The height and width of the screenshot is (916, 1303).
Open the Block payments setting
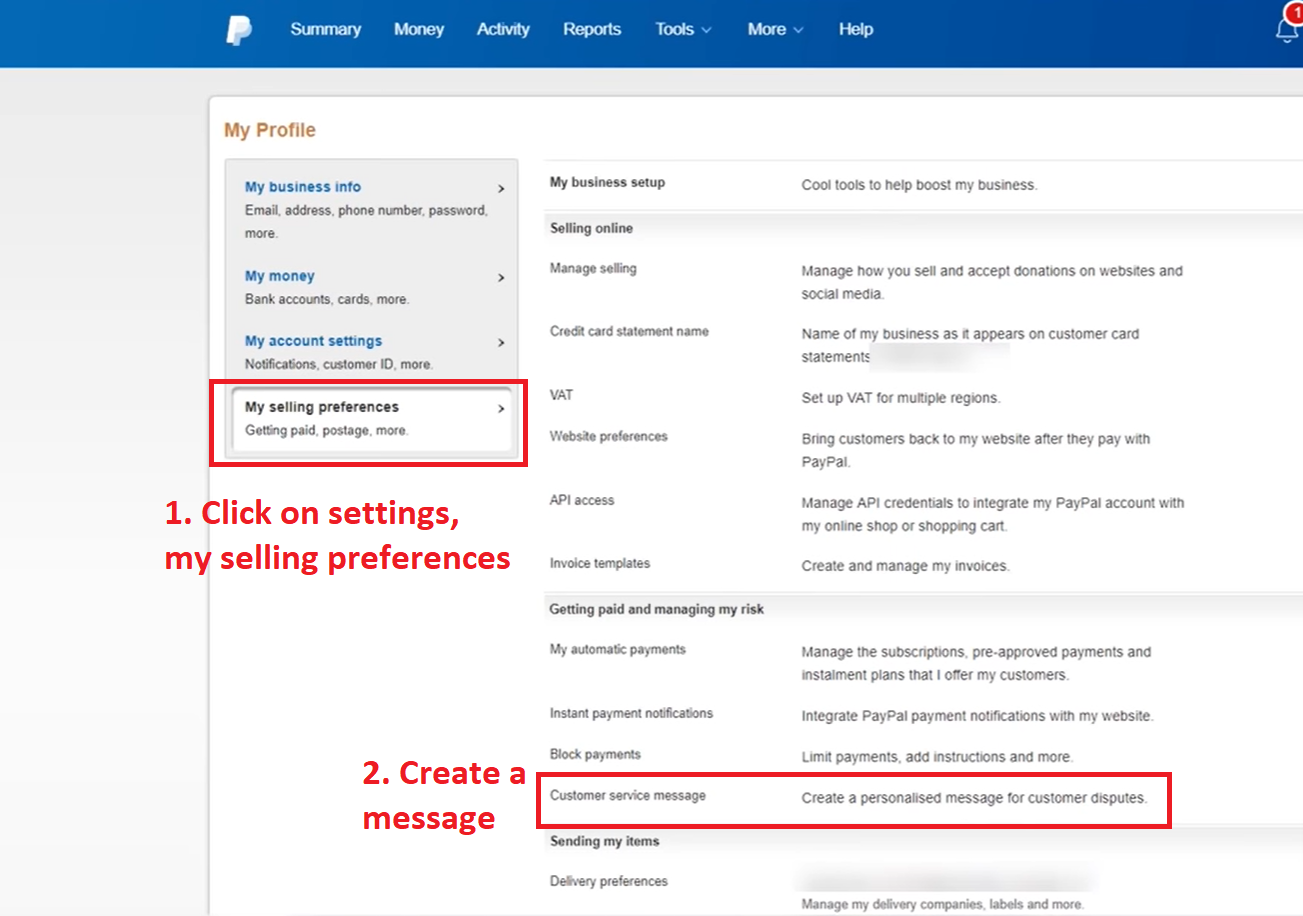tap(595, 754)
